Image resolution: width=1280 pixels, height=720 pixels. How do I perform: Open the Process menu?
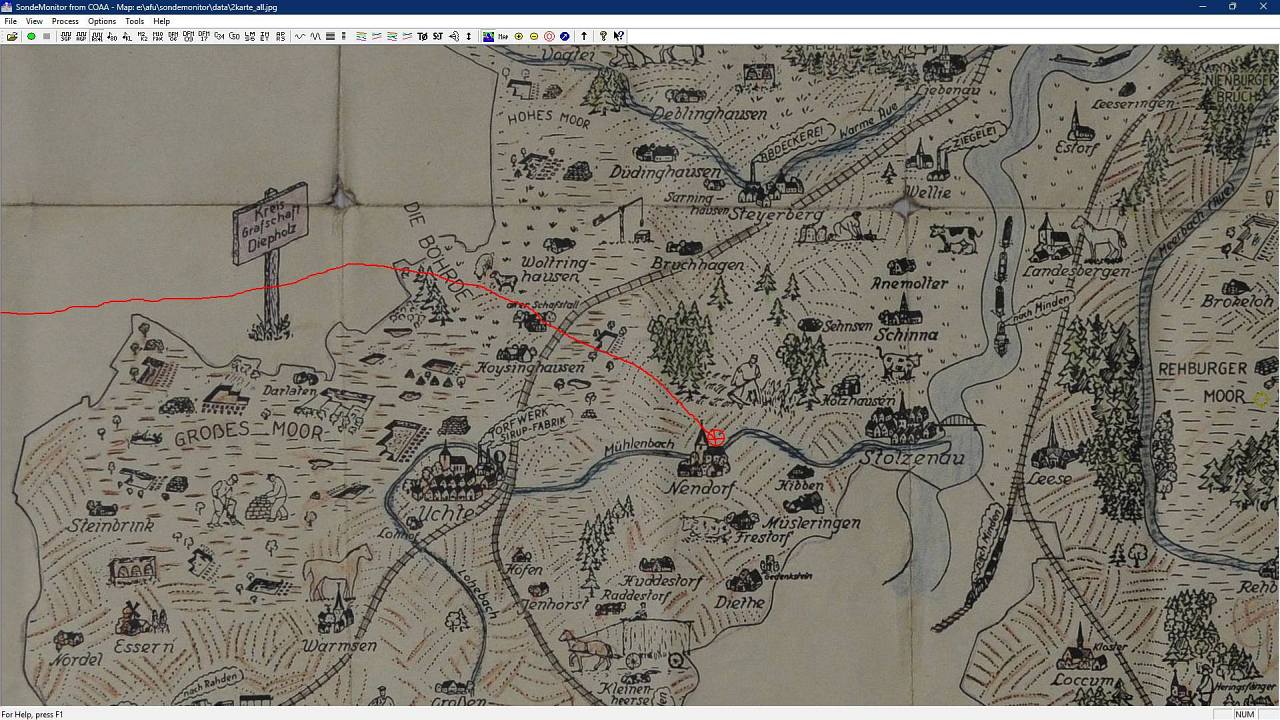pos(65,21)
